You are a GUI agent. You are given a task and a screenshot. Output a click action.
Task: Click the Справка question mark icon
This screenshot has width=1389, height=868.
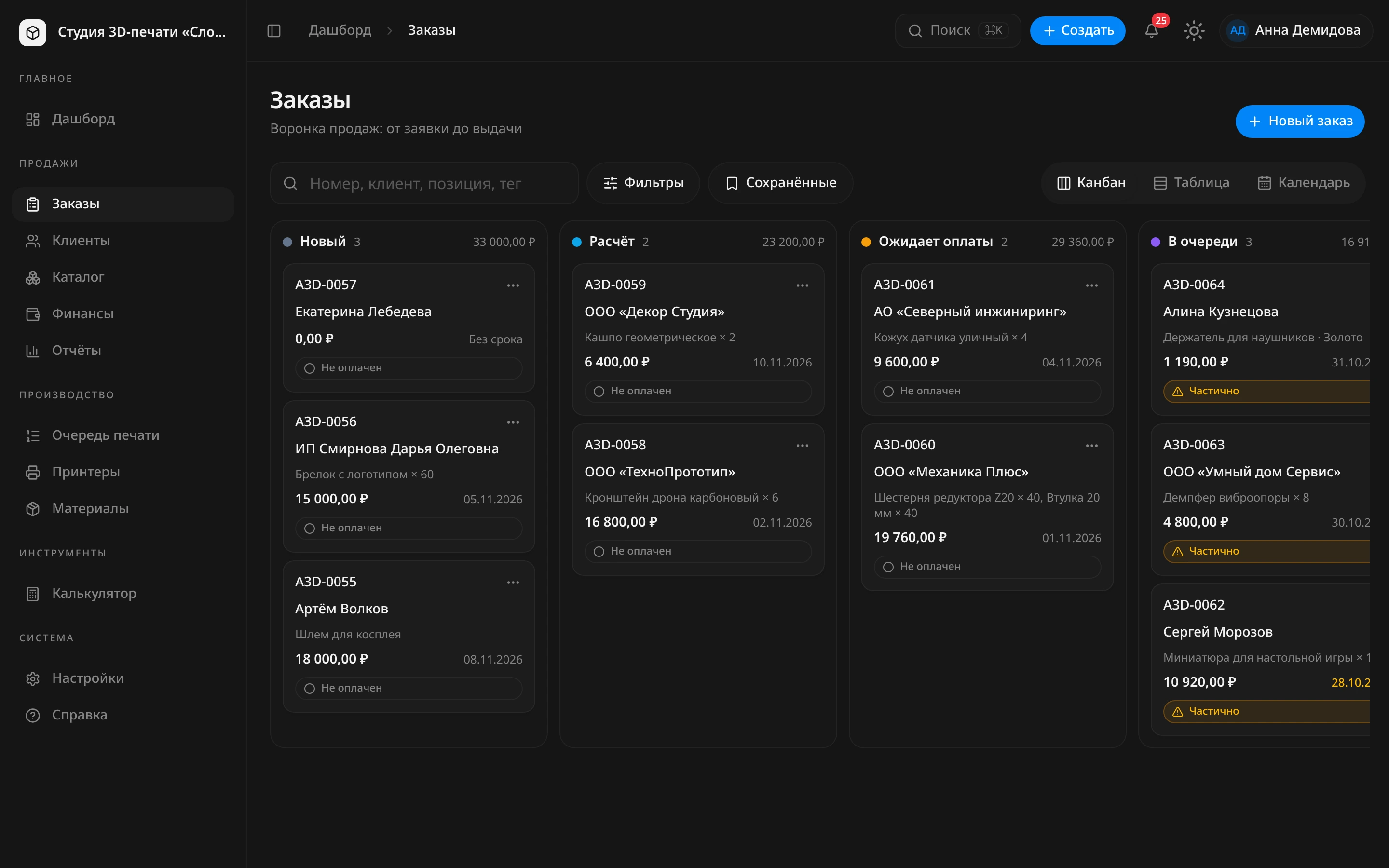coord(33,716)
